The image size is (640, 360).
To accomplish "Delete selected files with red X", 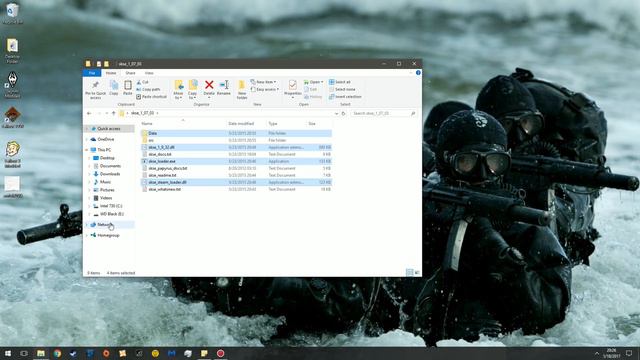I will (209, 88).
